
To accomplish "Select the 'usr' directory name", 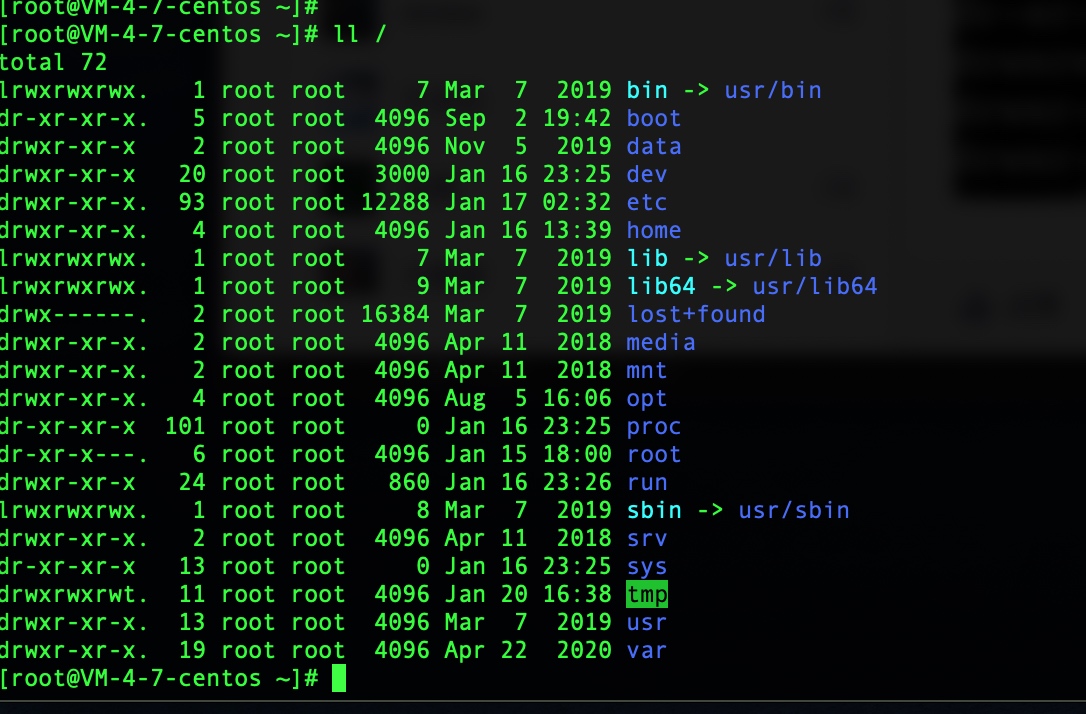I will pyautogui.click(x=647, y=622).
